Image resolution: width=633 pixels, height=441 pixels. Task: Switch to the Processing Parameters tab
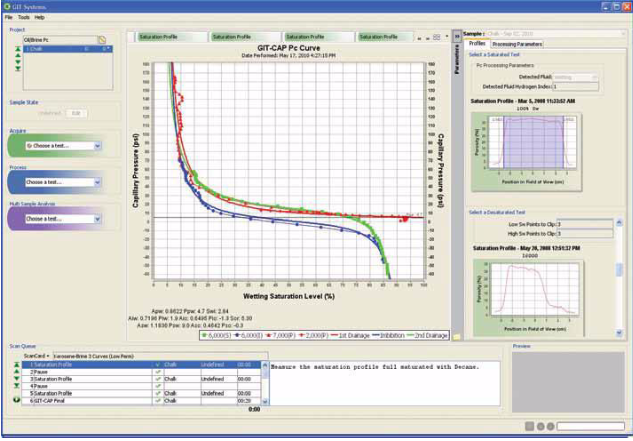pyautogui.click(x=517, y=44)
